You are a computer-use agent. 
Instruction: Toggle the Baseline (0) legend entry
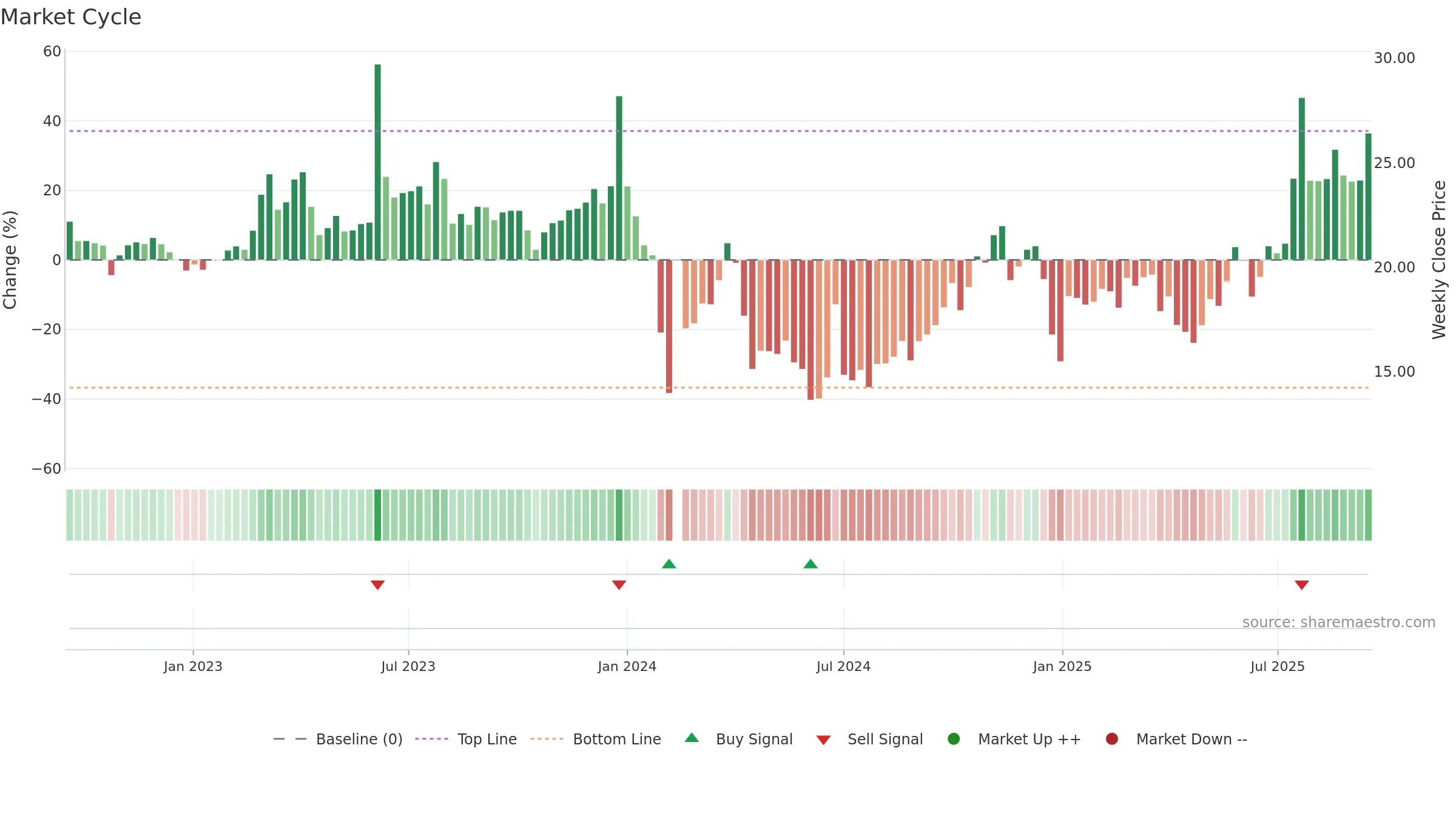coord(337,739)
